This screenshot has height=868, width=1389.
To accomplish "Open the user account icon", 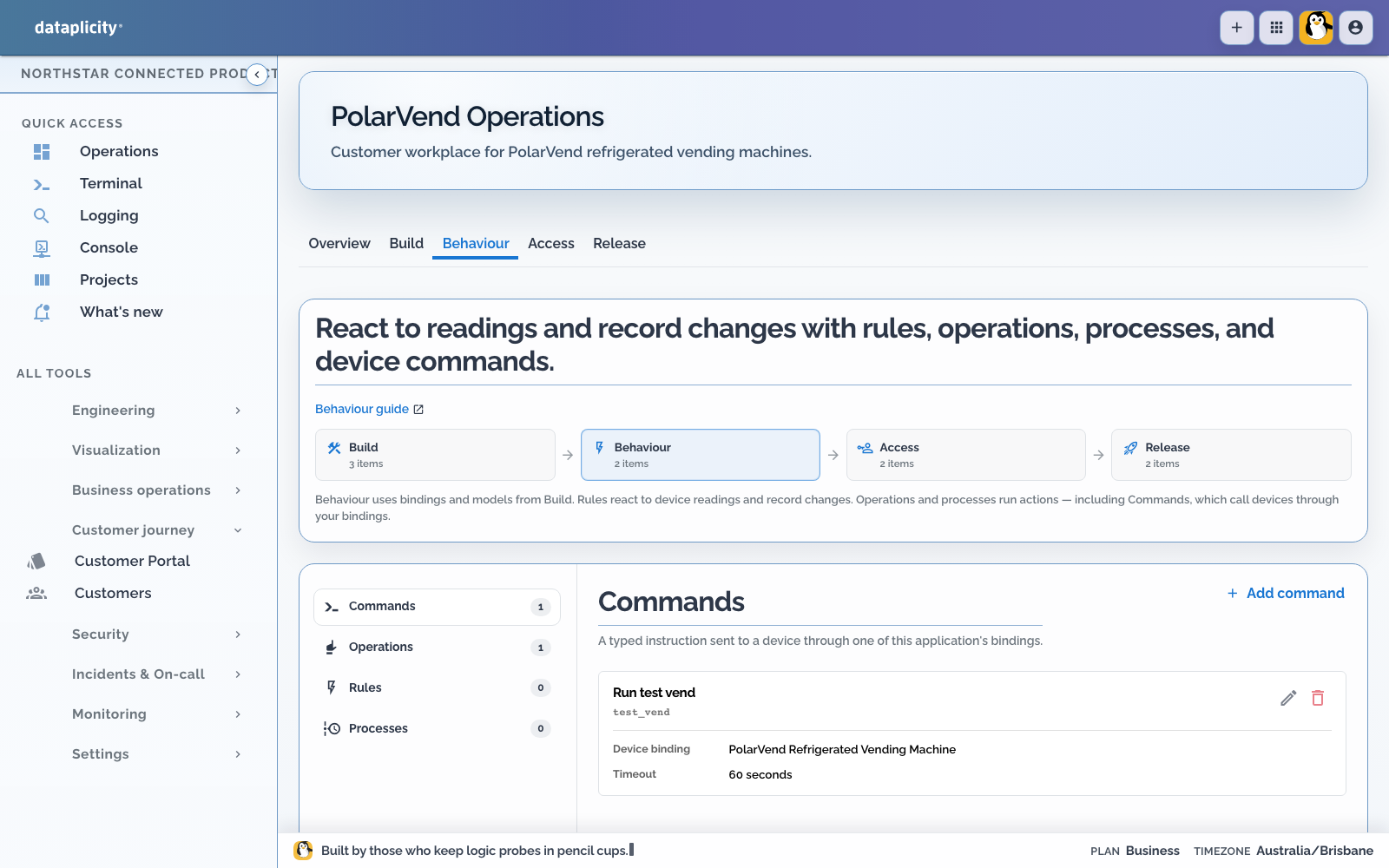I will (1356, 28).
